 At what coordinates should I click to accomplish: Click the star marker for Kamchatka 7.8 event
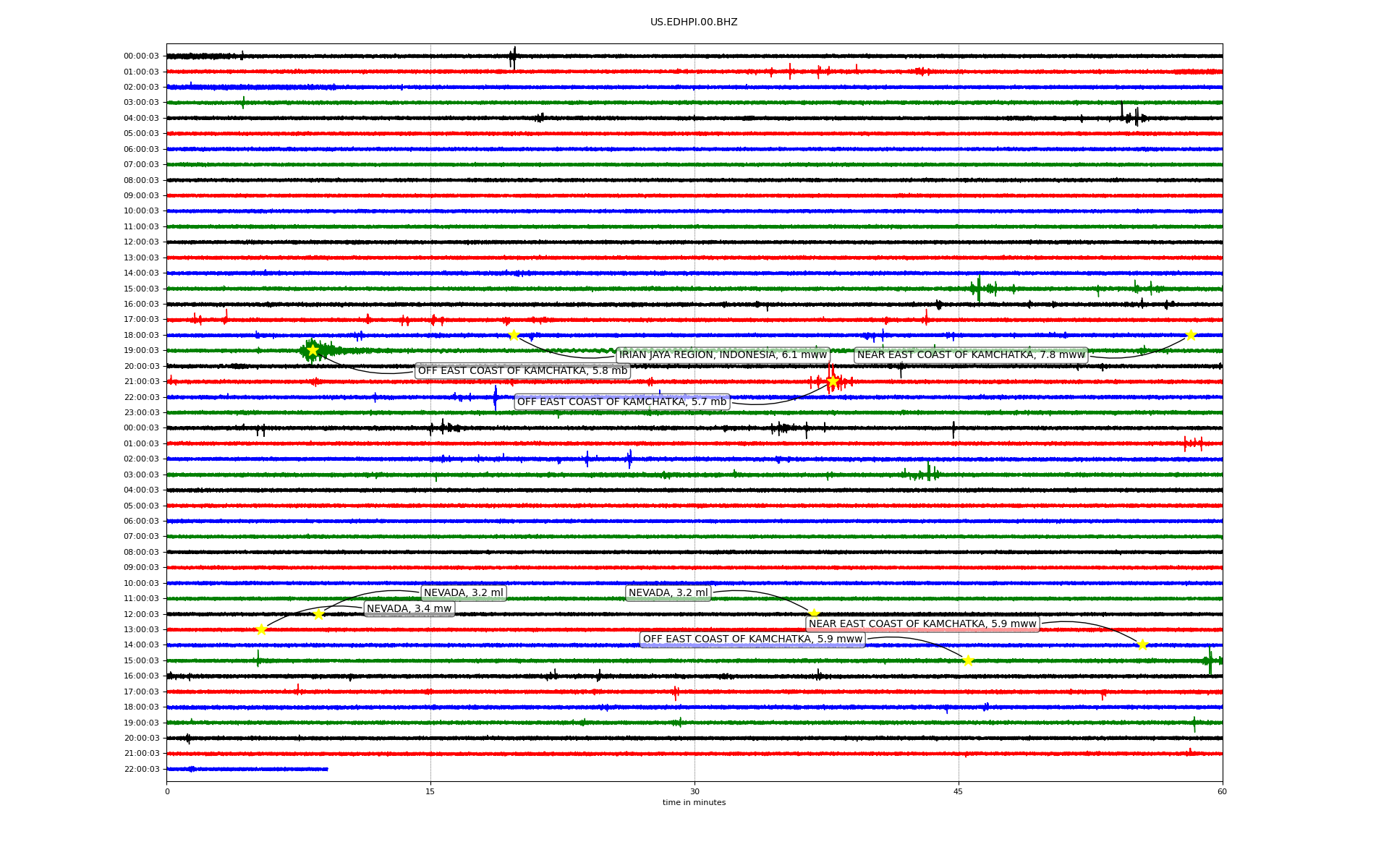pos(1191,335)
